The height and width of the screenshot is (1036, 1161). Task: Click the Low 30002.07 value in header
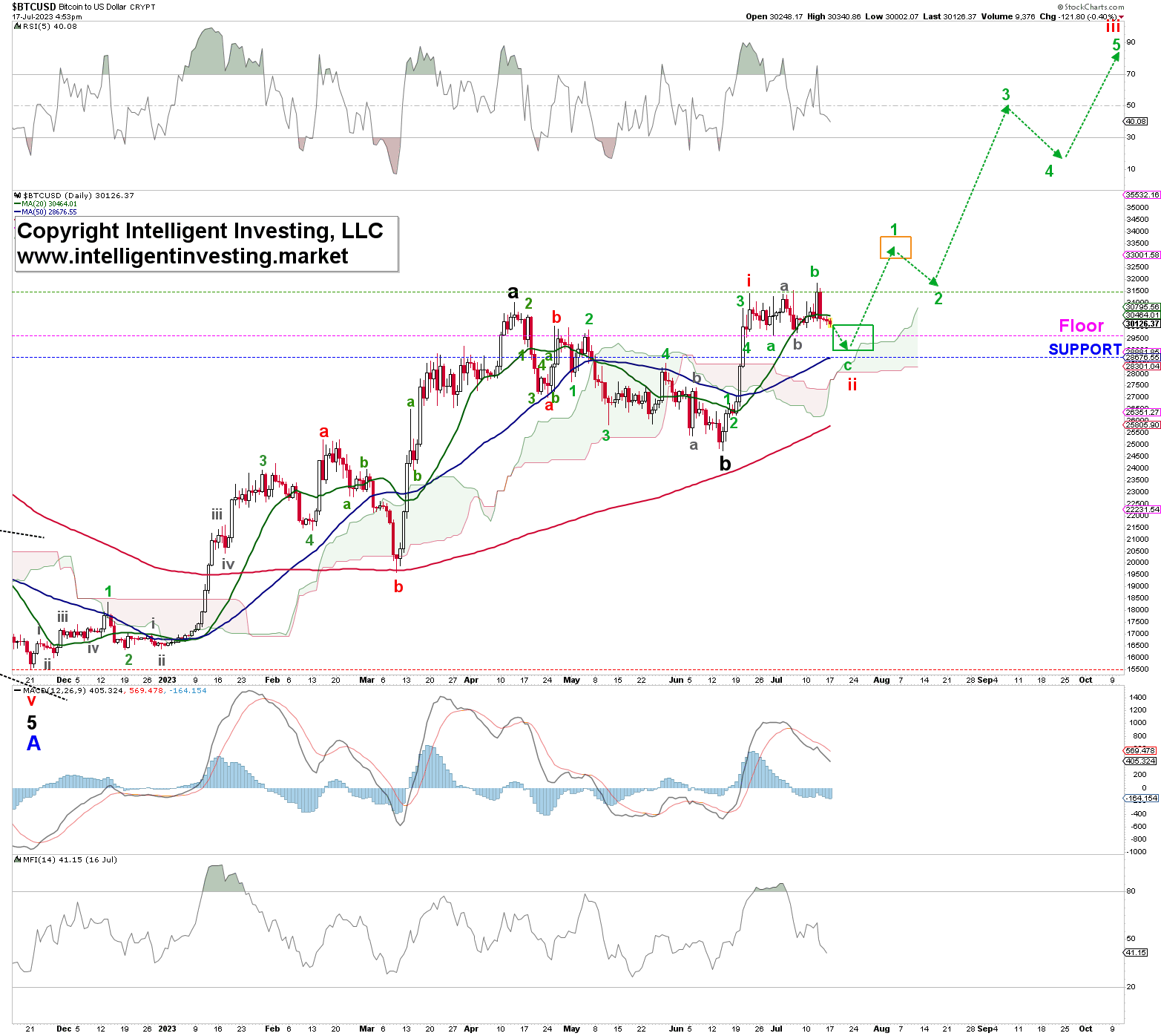(892, 16)
